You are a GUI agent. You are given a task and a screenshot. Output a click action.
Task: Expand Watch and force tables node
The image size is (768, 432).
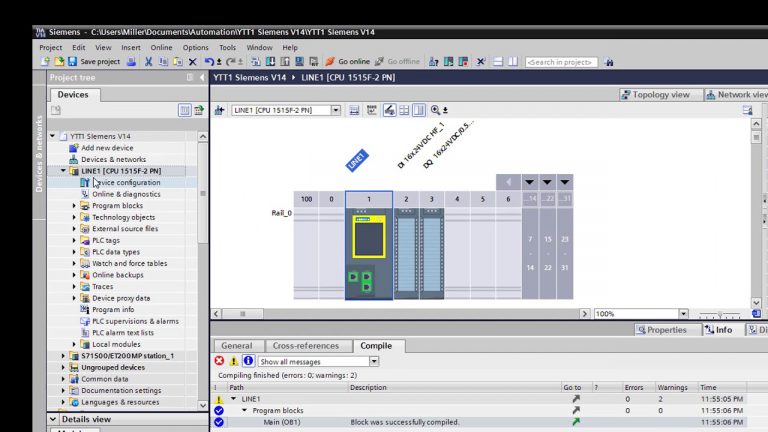[74, 264]
